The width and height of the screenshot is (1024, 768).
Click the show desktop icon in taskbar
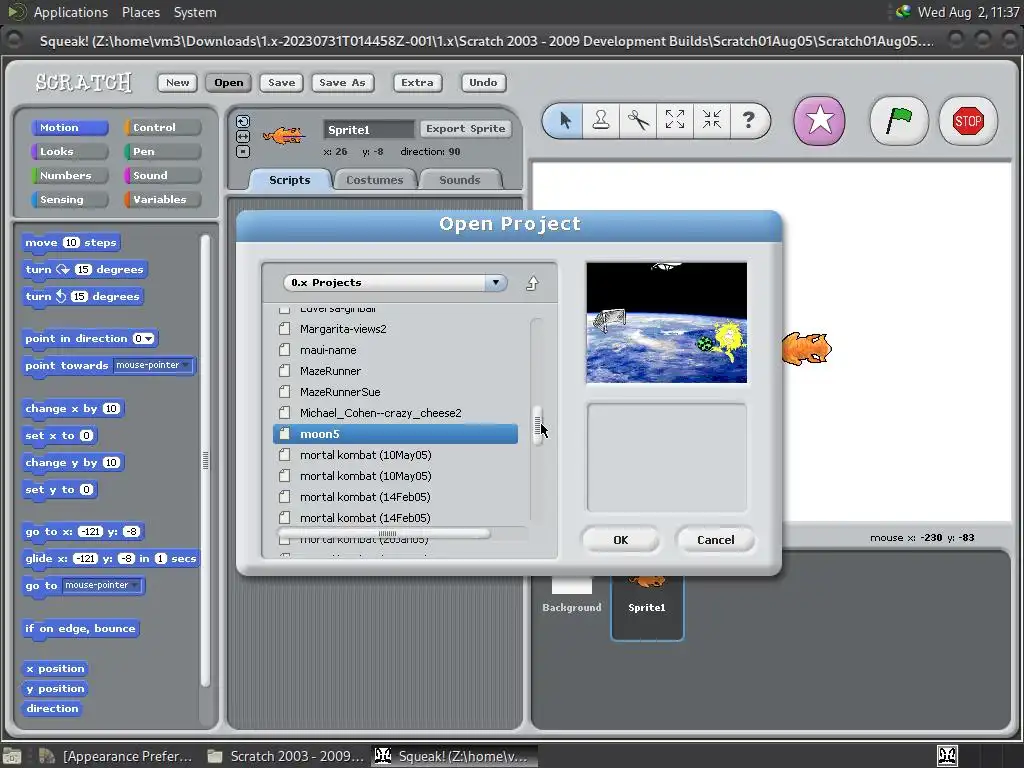click(x=12, y=756)
